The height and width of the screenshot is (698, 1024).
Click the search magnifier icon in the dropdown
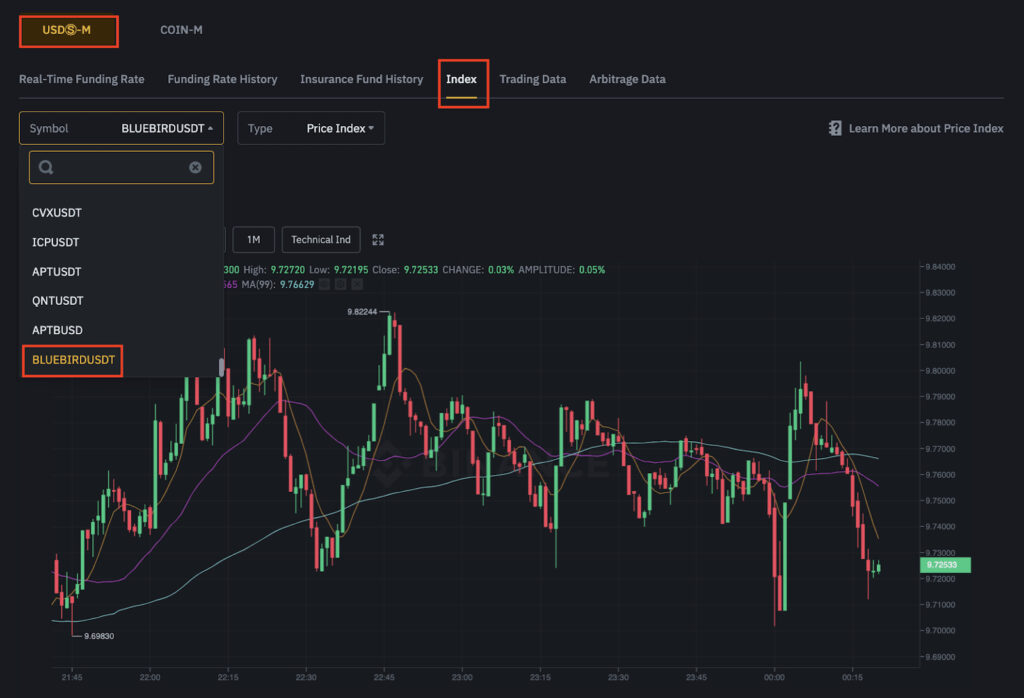[45, 167]
